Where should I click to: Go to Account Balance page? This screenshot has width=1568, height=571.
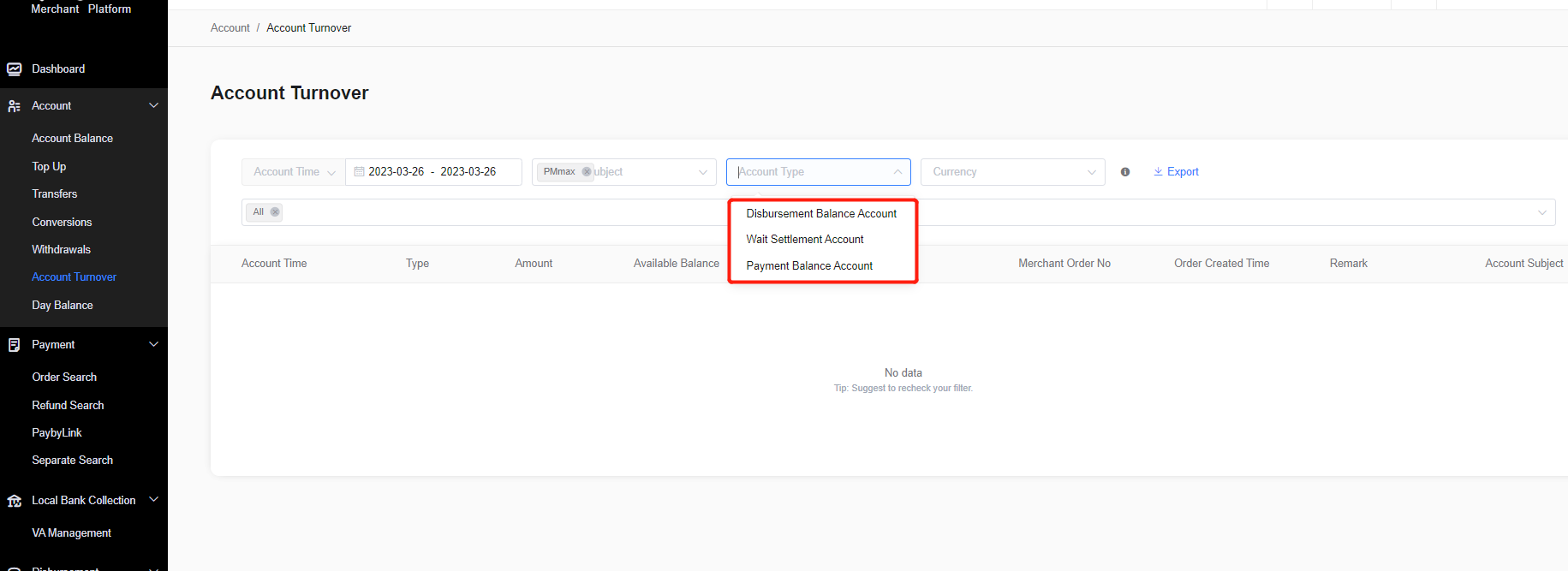point(73,139)
